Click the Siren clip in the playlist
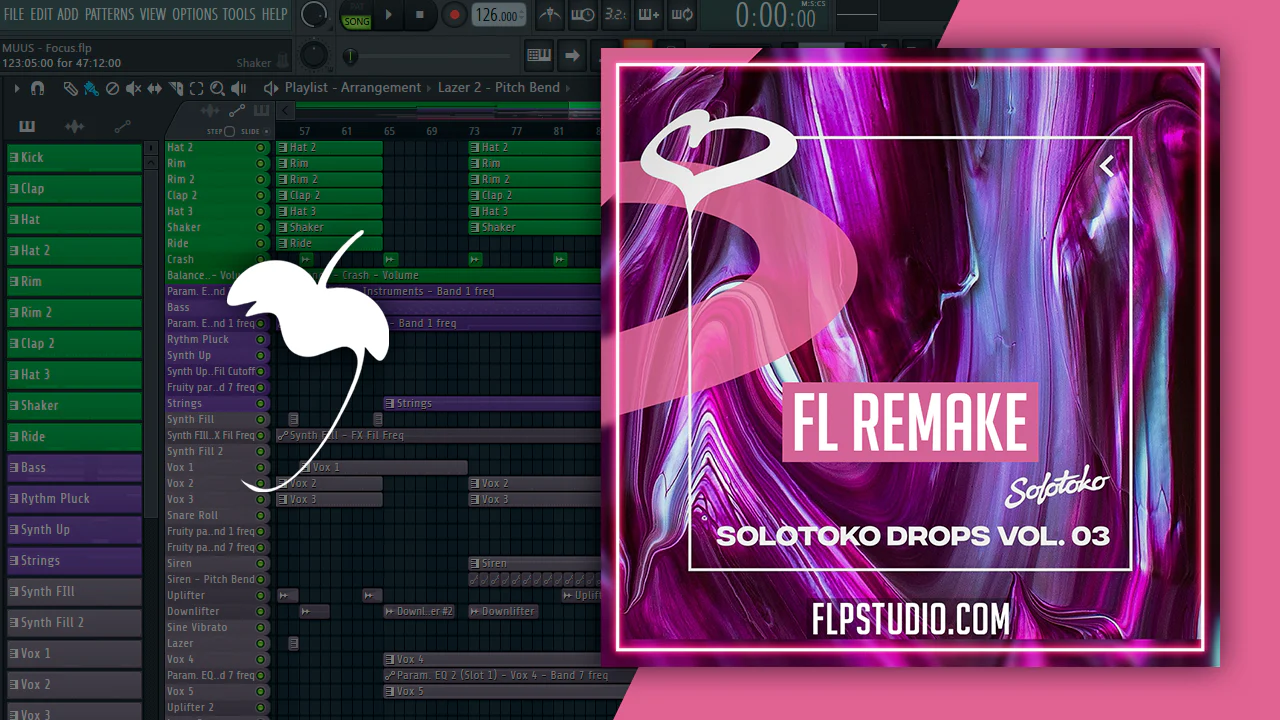The image size is (1280, 720). (535, 563)
